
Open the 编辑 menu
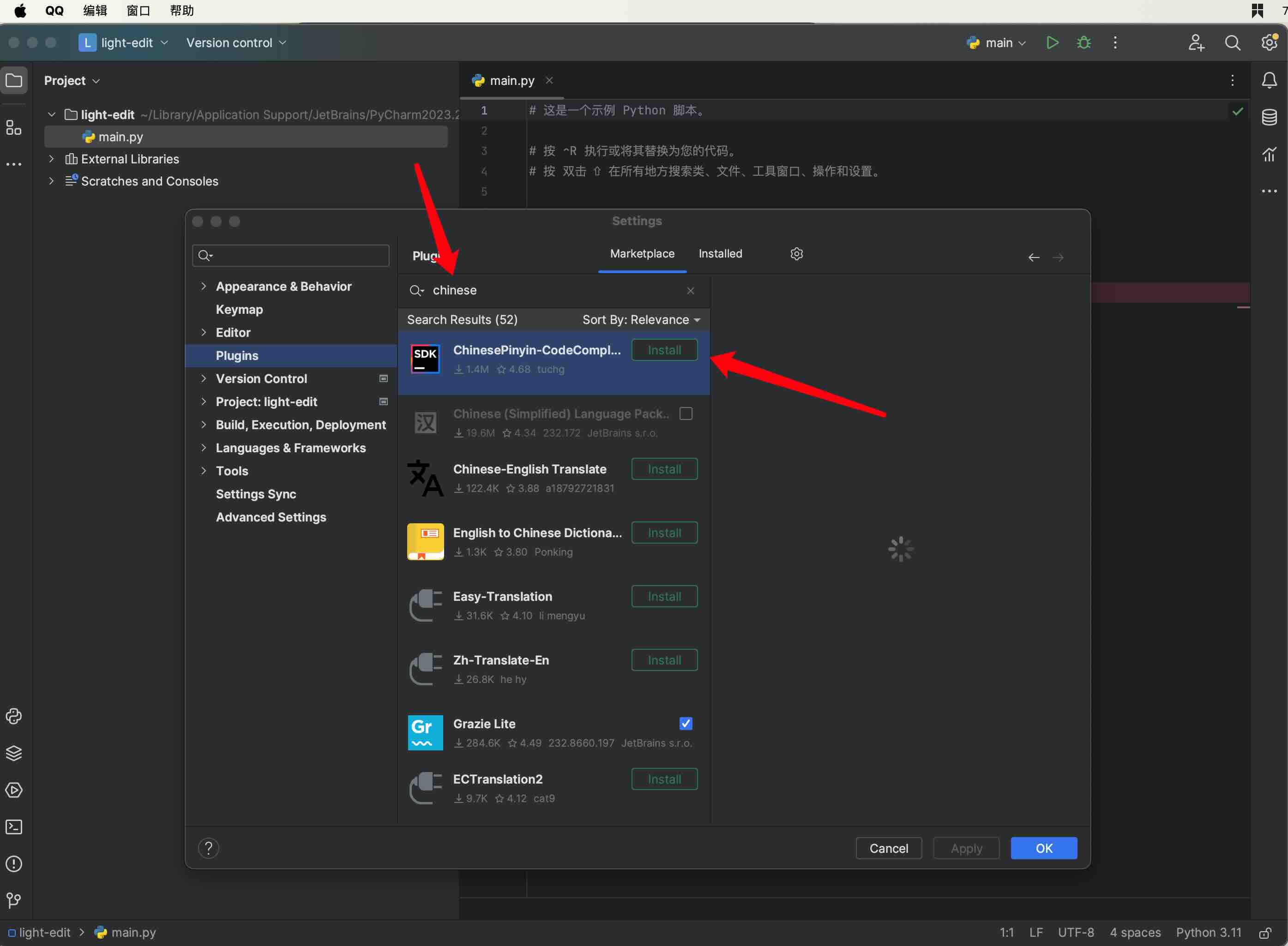click(x=95, y=10)
